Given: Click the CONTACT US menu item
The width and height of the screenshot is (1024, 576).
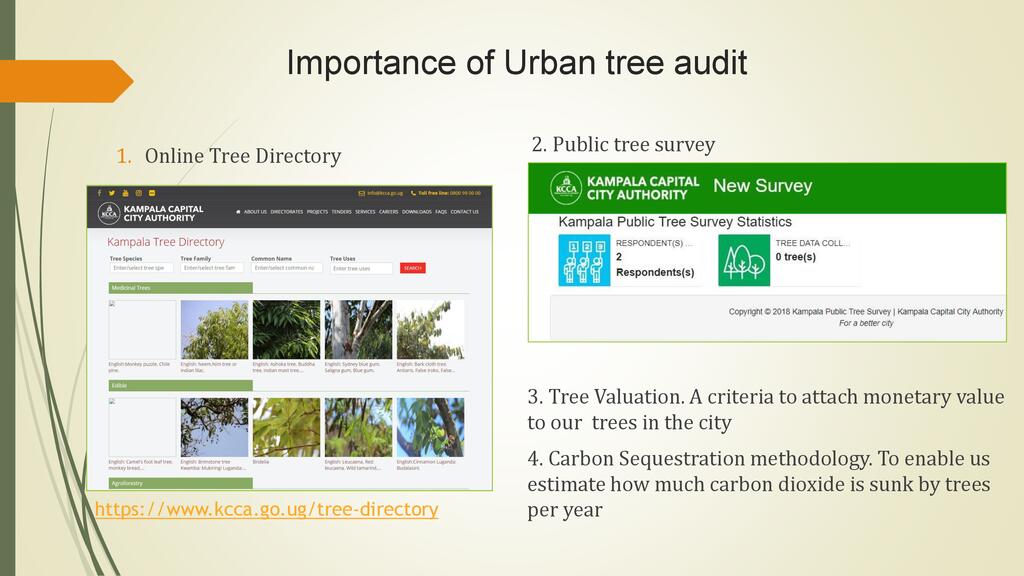Looking at the screenshot, I should 464,212.
